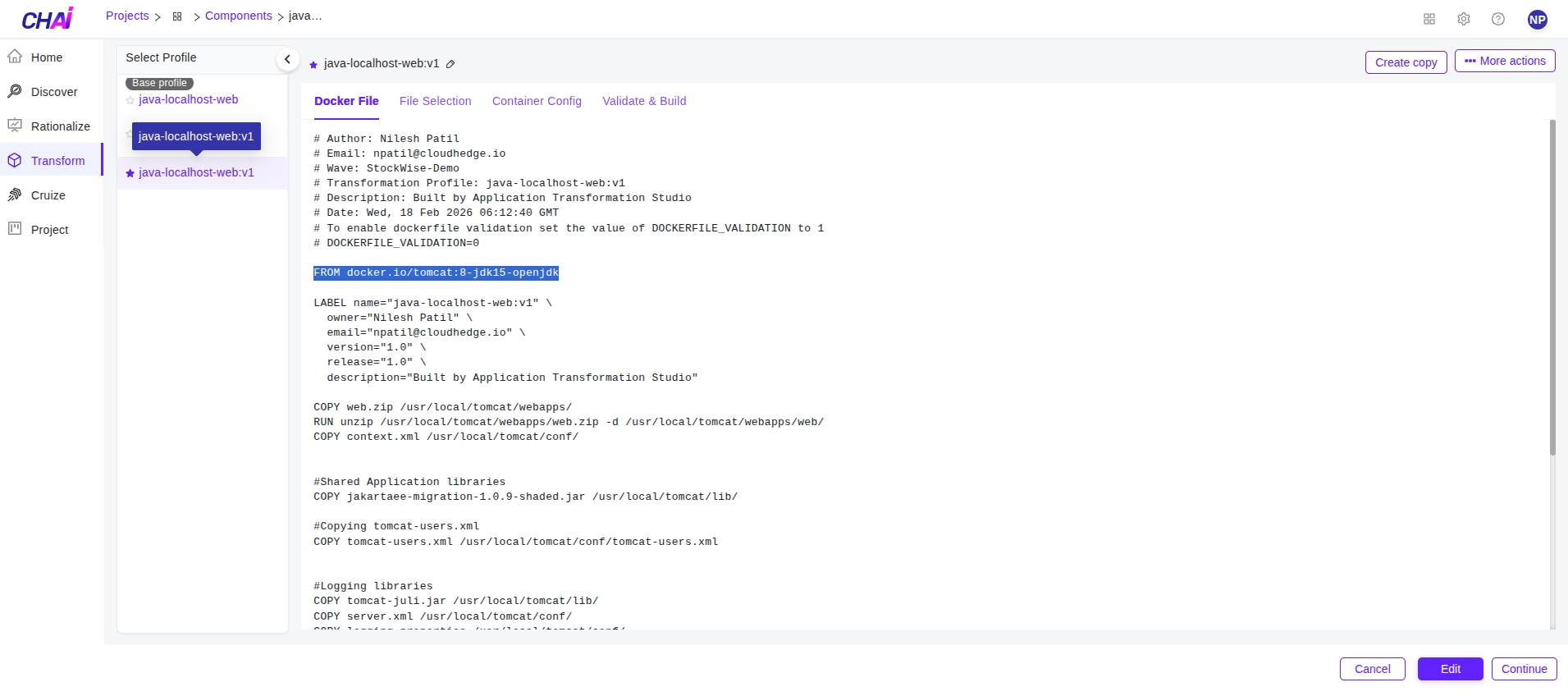Go to Projects breadcrumb link

coord(127,16)
